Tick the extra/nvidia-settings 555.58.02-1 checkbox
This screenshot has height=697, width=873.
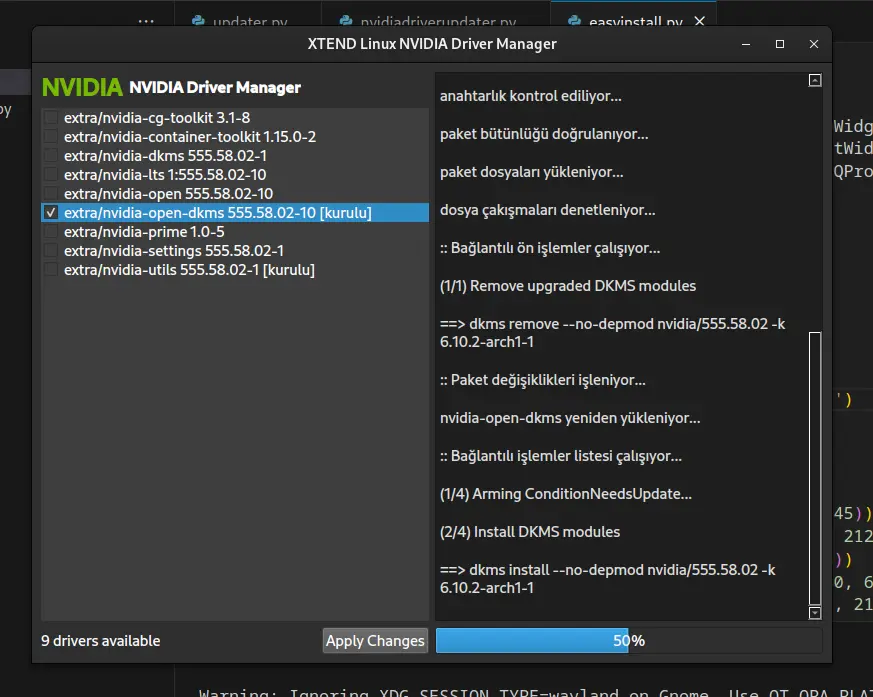pos(51,250)
